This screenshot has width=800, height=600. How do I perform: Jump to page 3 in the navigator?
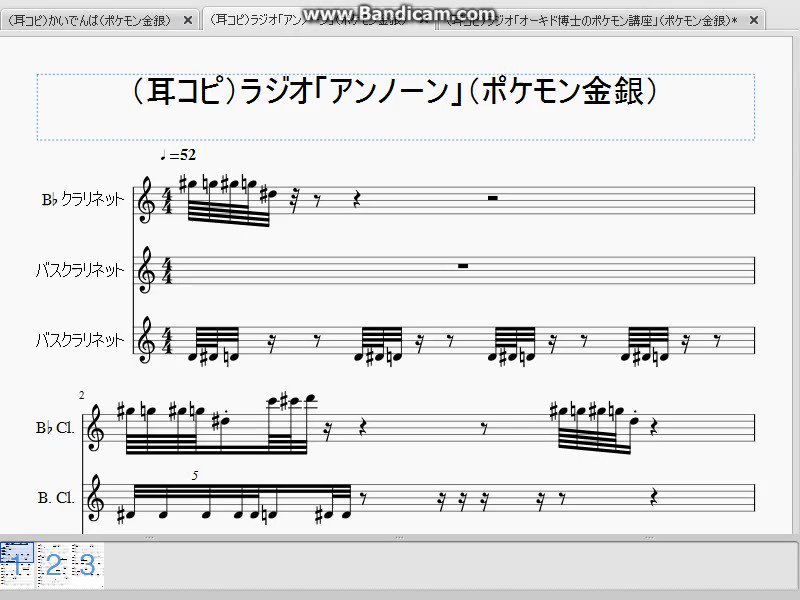87,565
